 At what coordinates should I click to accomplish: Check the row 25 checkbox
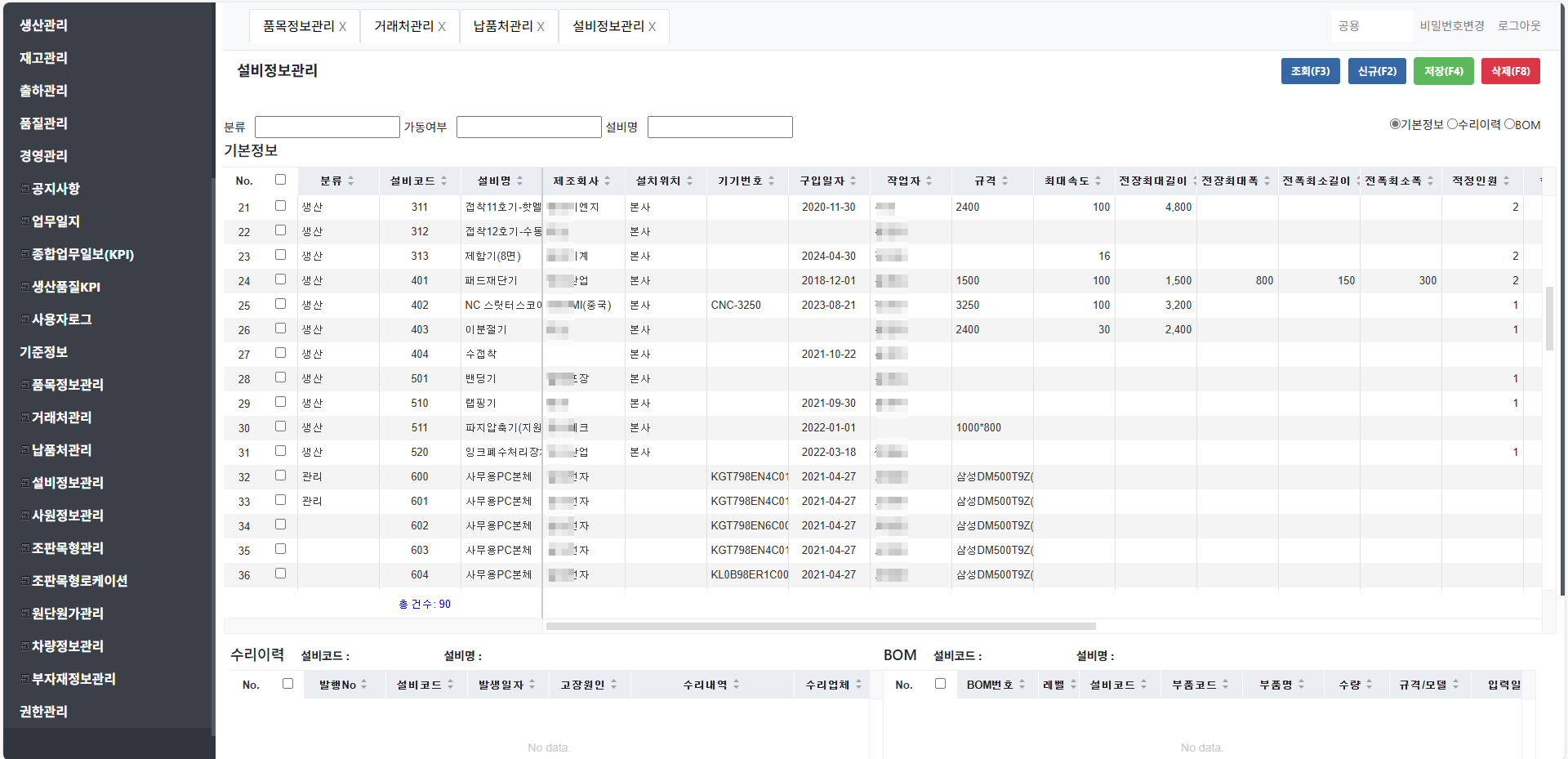click(280, 304)
